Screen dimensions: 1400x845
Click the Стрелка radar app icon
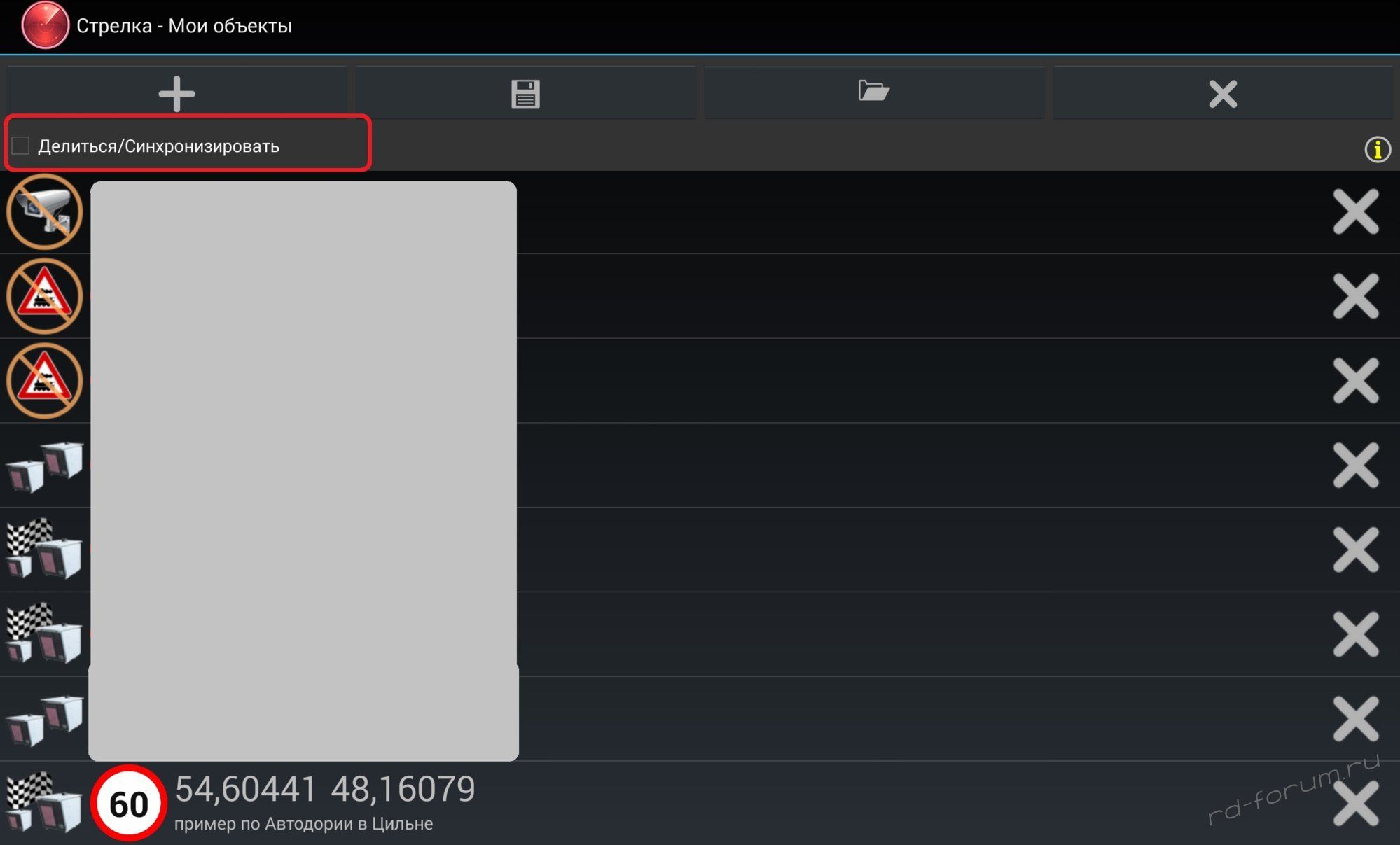click(x=45, y=25)
